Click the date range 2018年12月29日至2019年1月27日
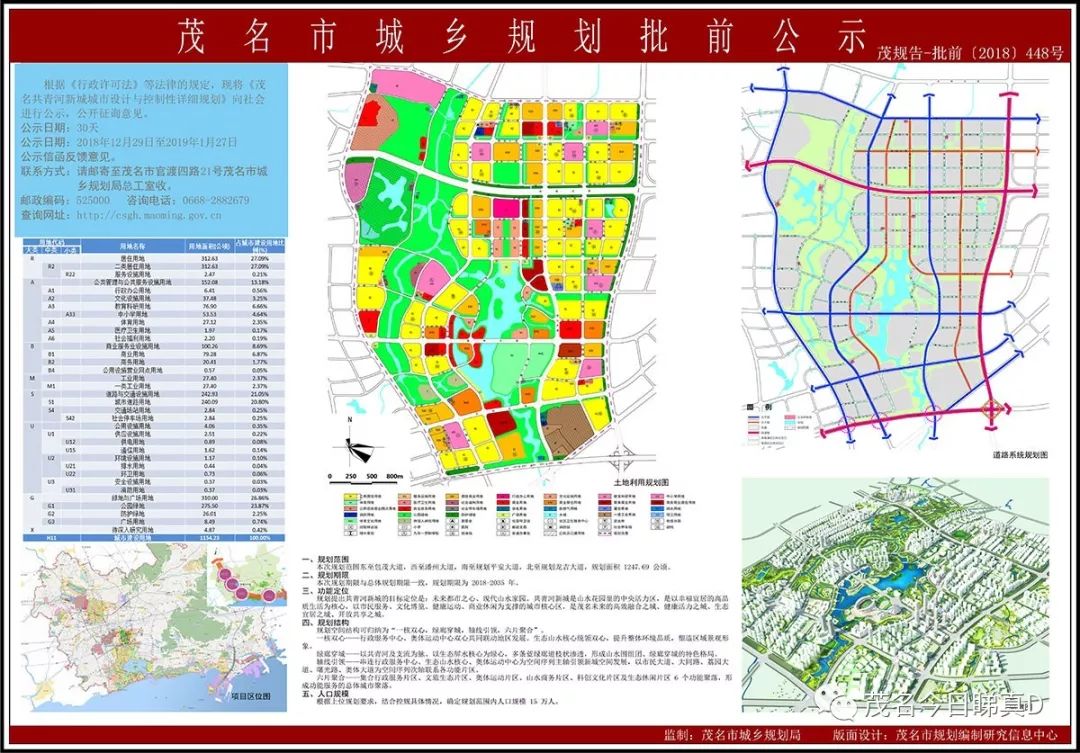Viewport: 1080px width, 753px height. coord(156,142)
